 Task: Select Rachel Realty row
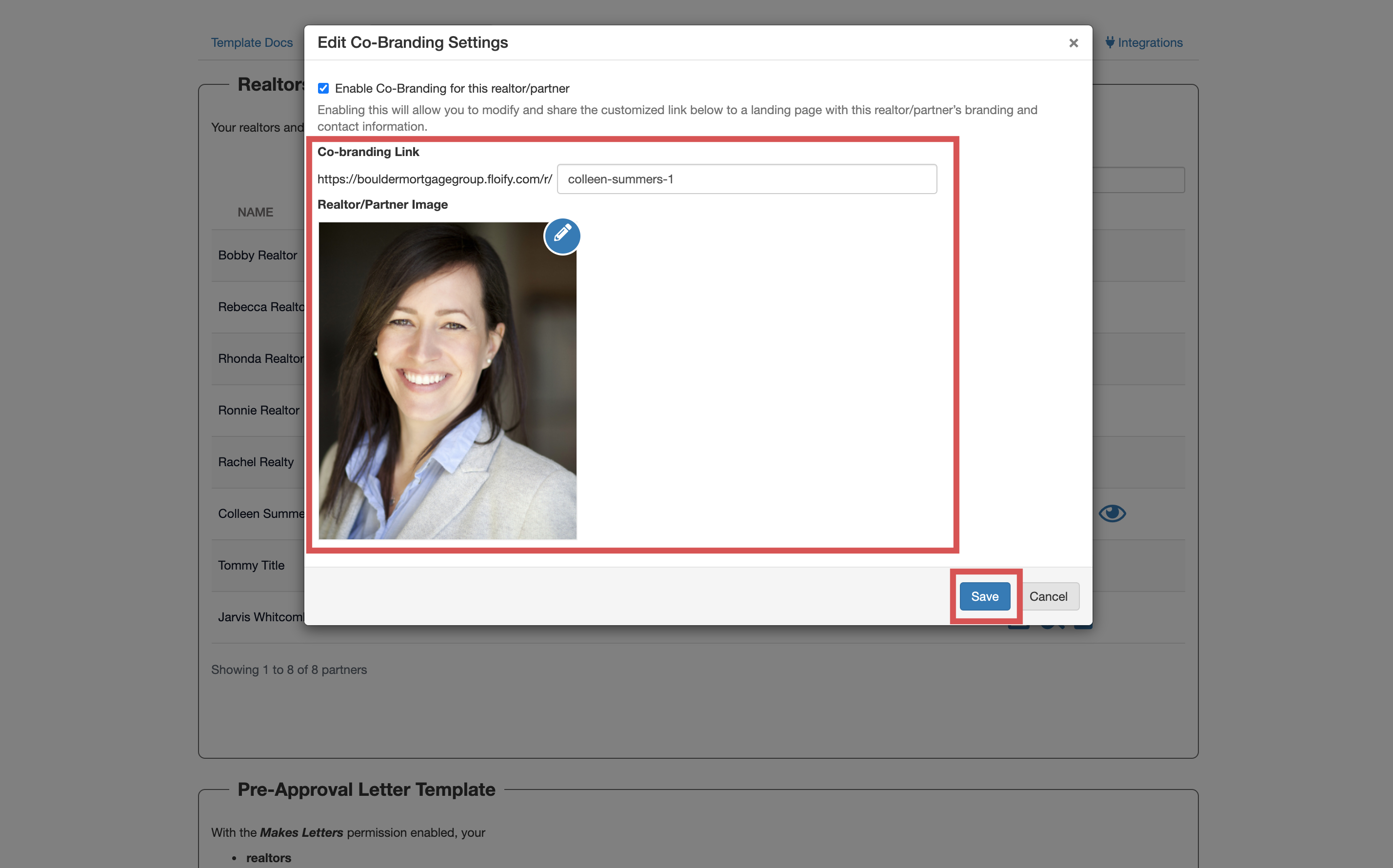click(x=256, y=462)
